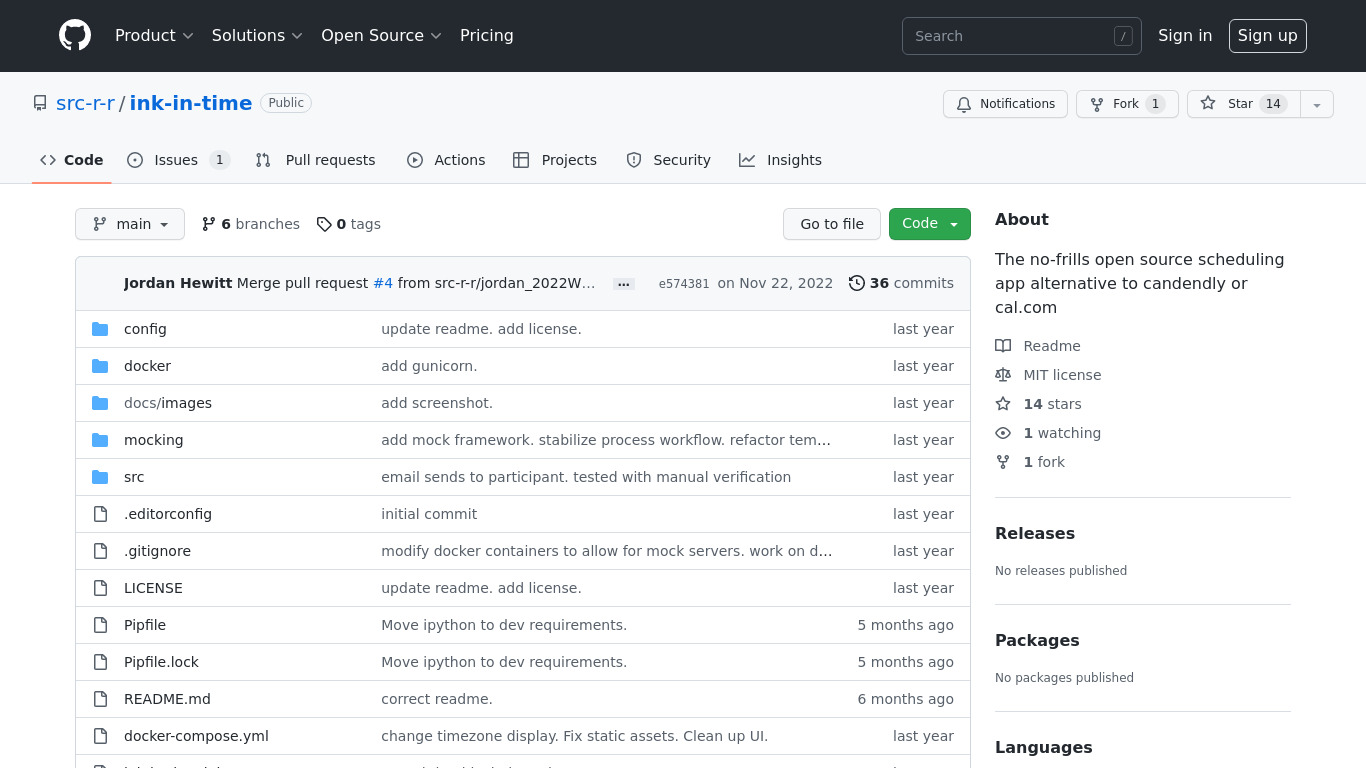The height and width of the screenshot is (768, 1366).
Task: Open commit message 'initial commit'
Action: click(x=429, y=514)
